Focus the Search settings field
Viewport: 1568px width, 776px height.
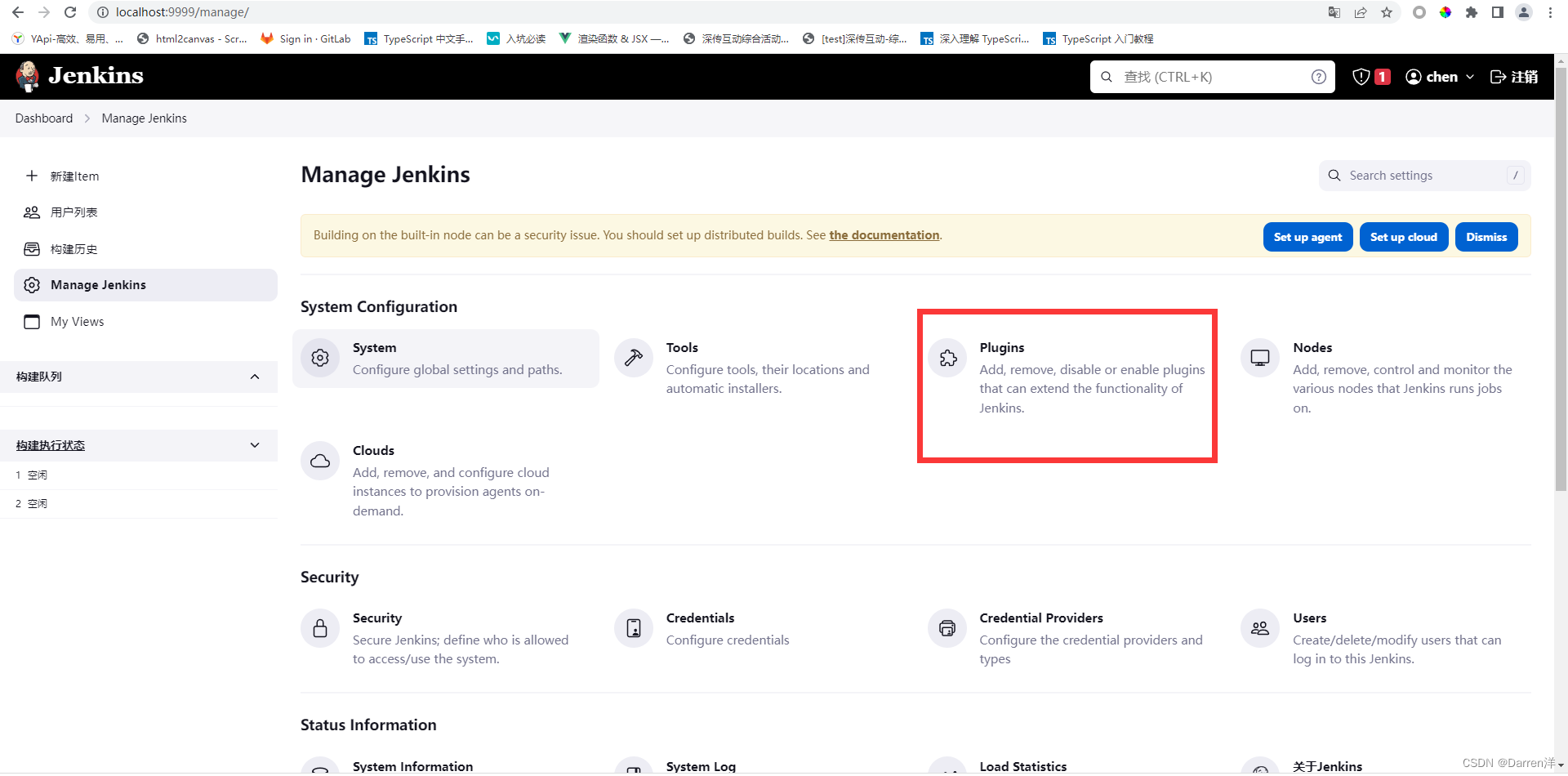coord(1424,176)
